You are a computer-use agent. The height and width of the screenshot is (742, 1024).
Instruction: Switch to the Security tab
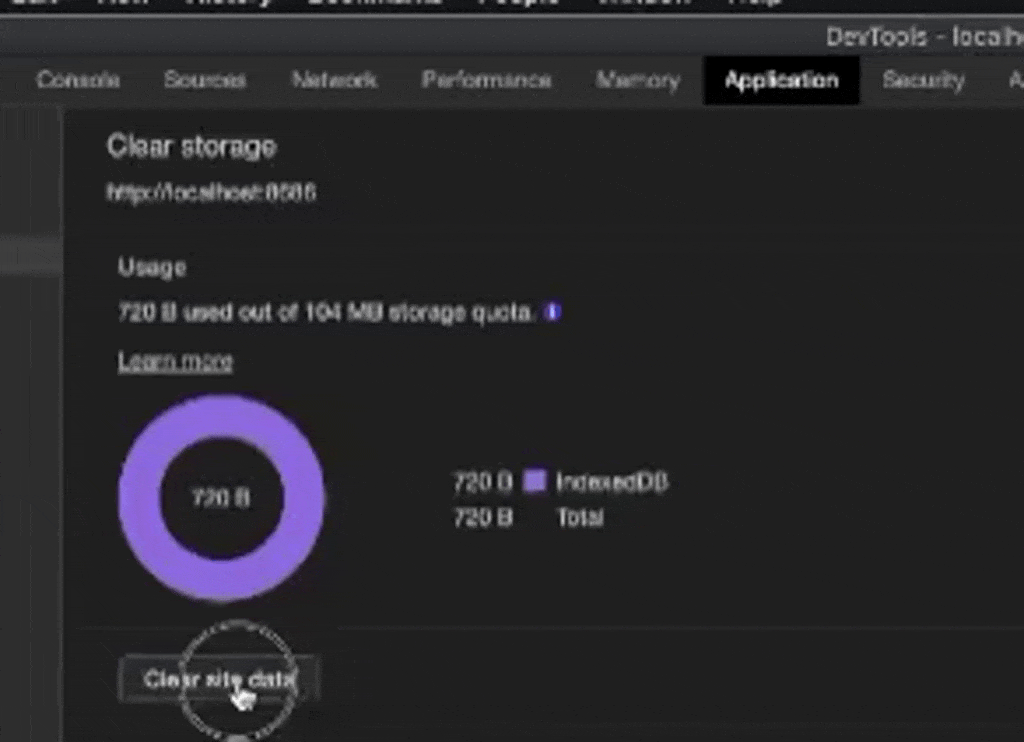pyautogui.click(x=922, y=80)
